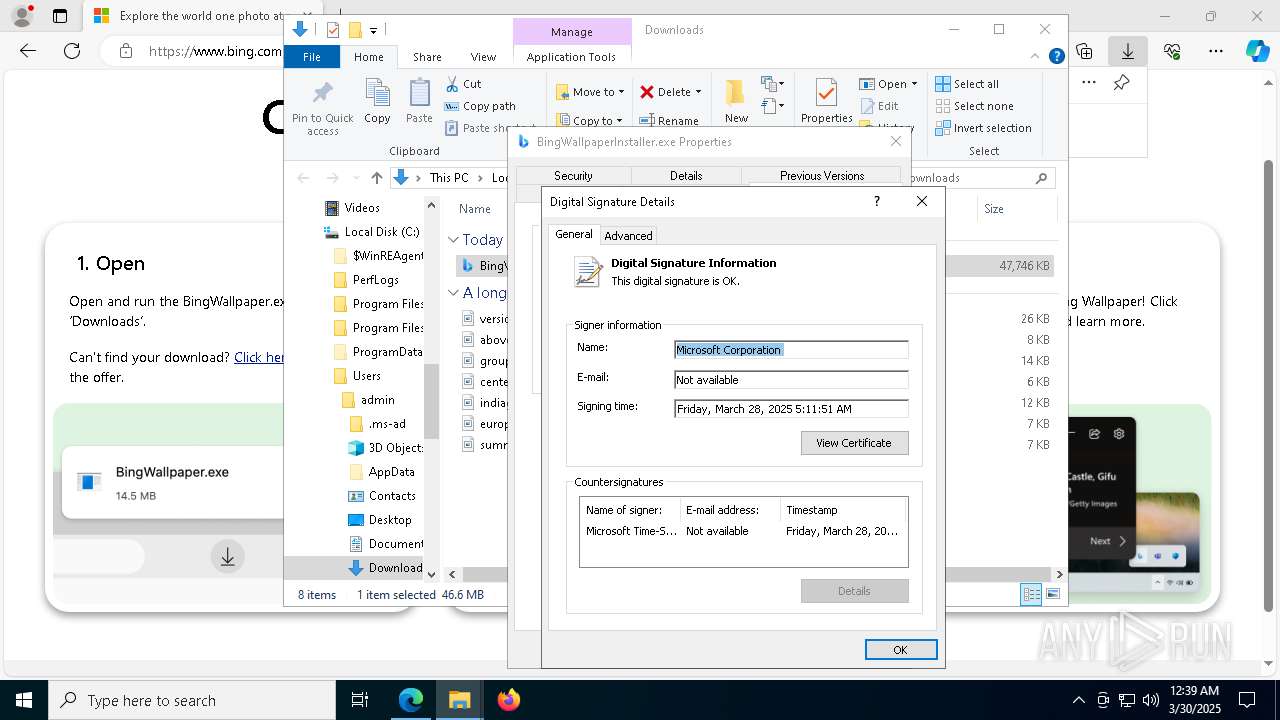Viewport: 1280px width, 720px height.
Task: Click Copy path in the ribbon
Action: coord(480,106)
